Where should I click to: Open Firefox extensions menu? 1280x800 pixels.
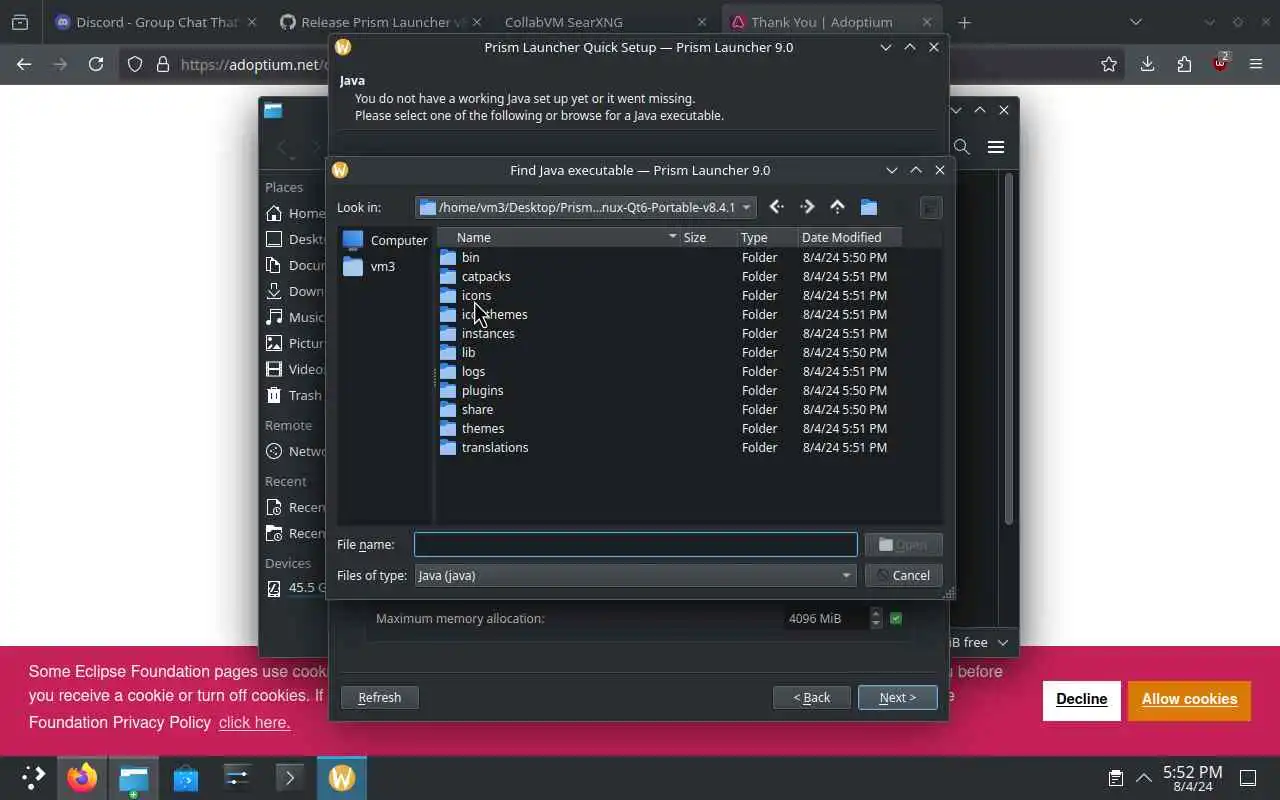[x=1184, y=64]
